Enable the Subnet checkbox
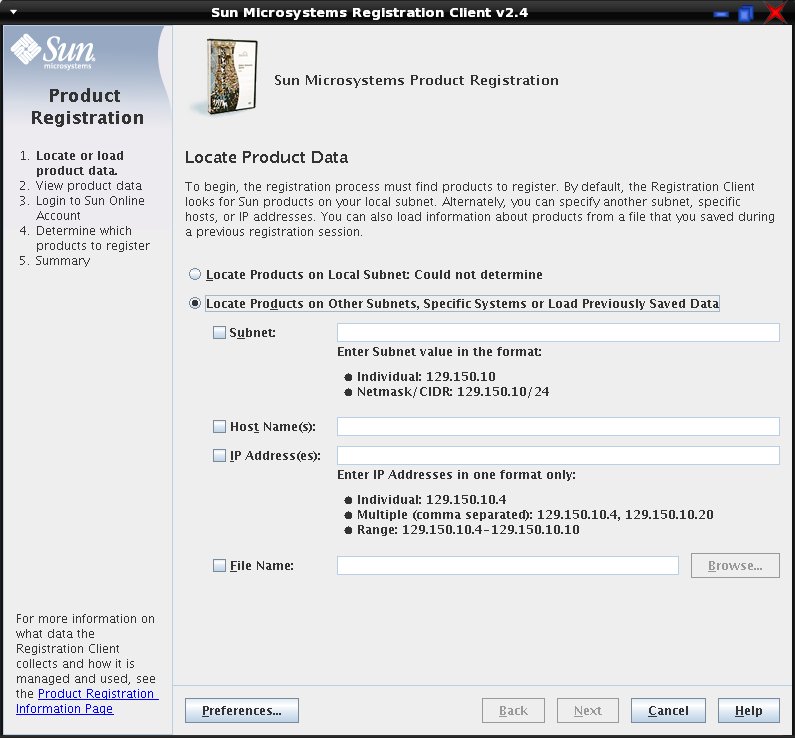 click(x=219, y=333)
